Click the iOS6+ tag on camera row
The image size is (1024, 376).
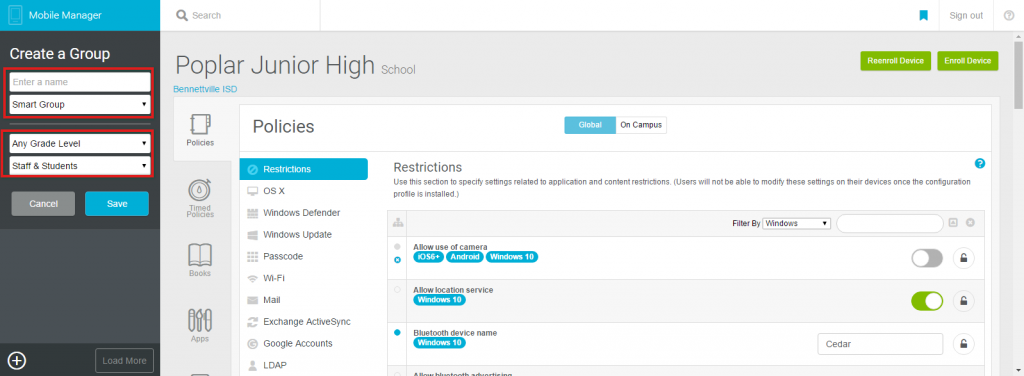click(x=429, y=257)
